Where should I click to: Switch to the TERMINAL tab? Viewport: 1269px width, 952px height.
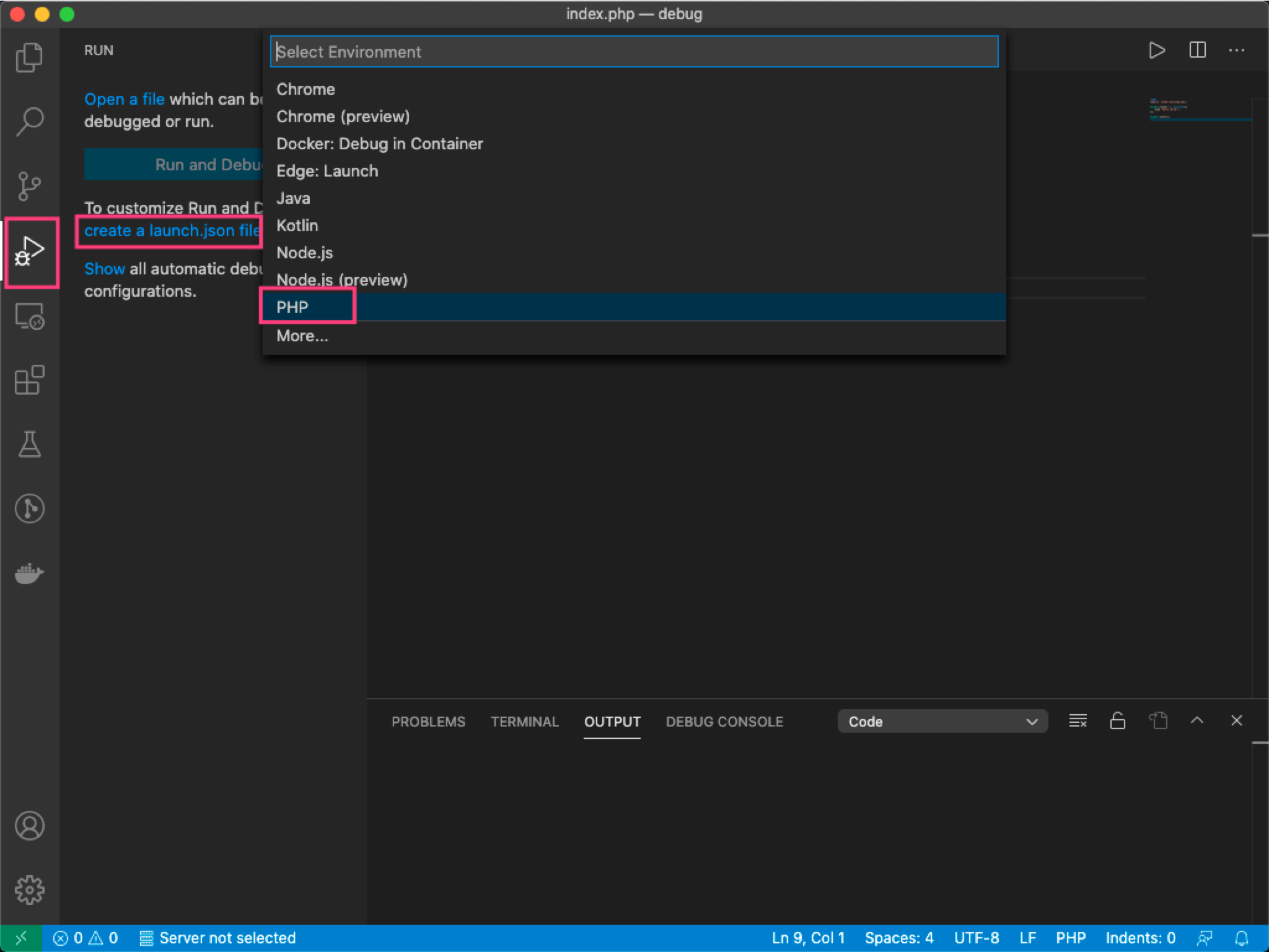point(525,722)
